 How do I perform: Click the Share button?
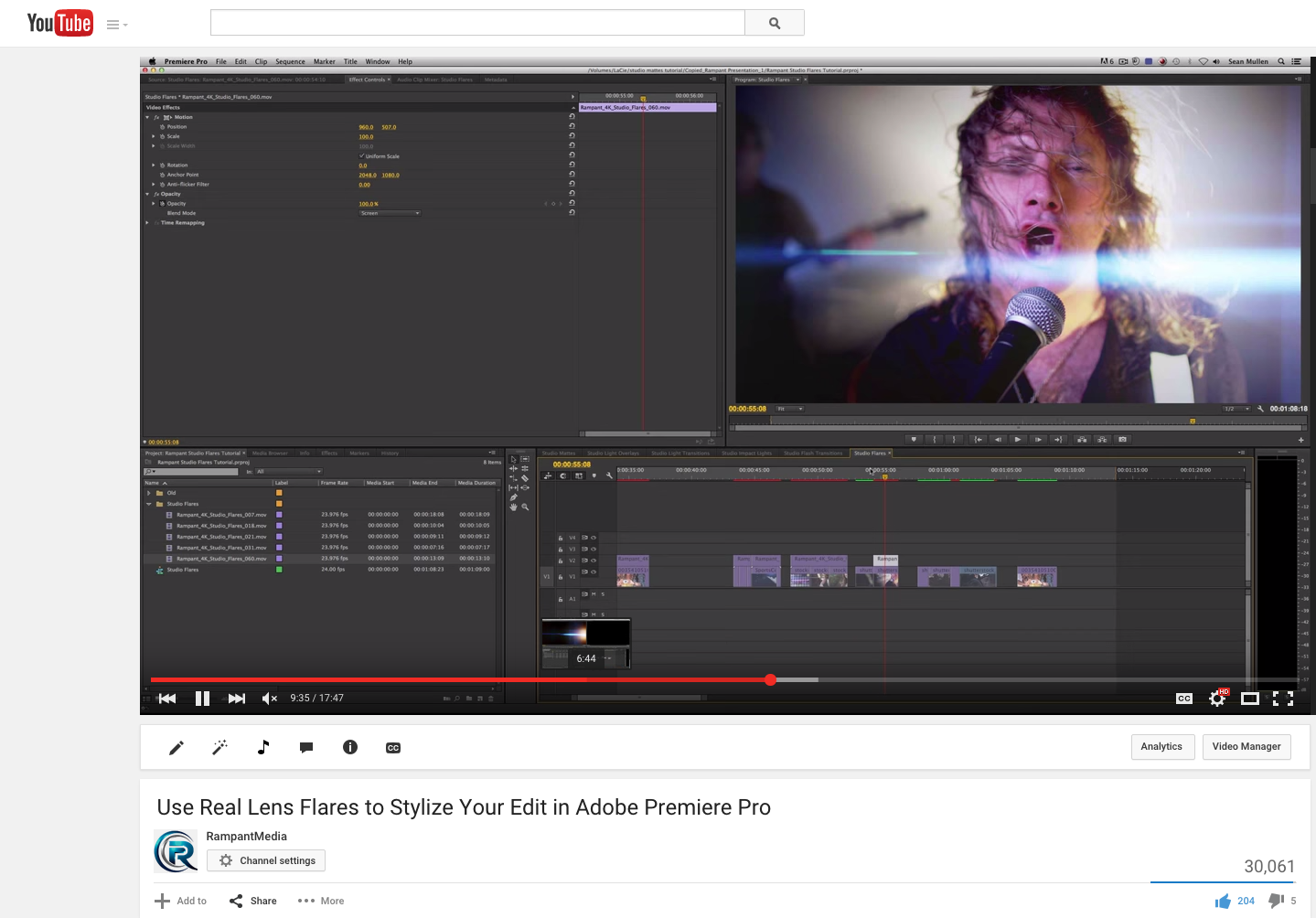pos(253,901)
